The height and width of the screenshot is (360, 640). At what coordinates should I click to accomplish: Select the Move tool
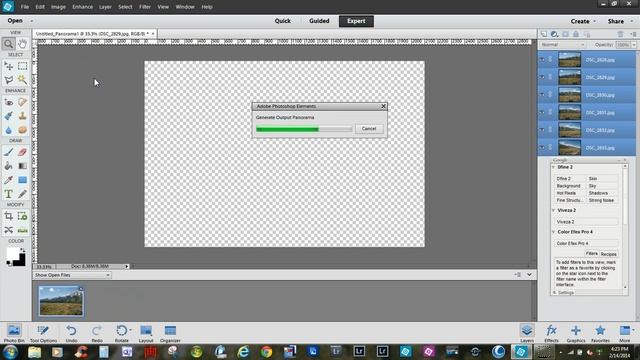pyautogui.click(x=8, y=66)
